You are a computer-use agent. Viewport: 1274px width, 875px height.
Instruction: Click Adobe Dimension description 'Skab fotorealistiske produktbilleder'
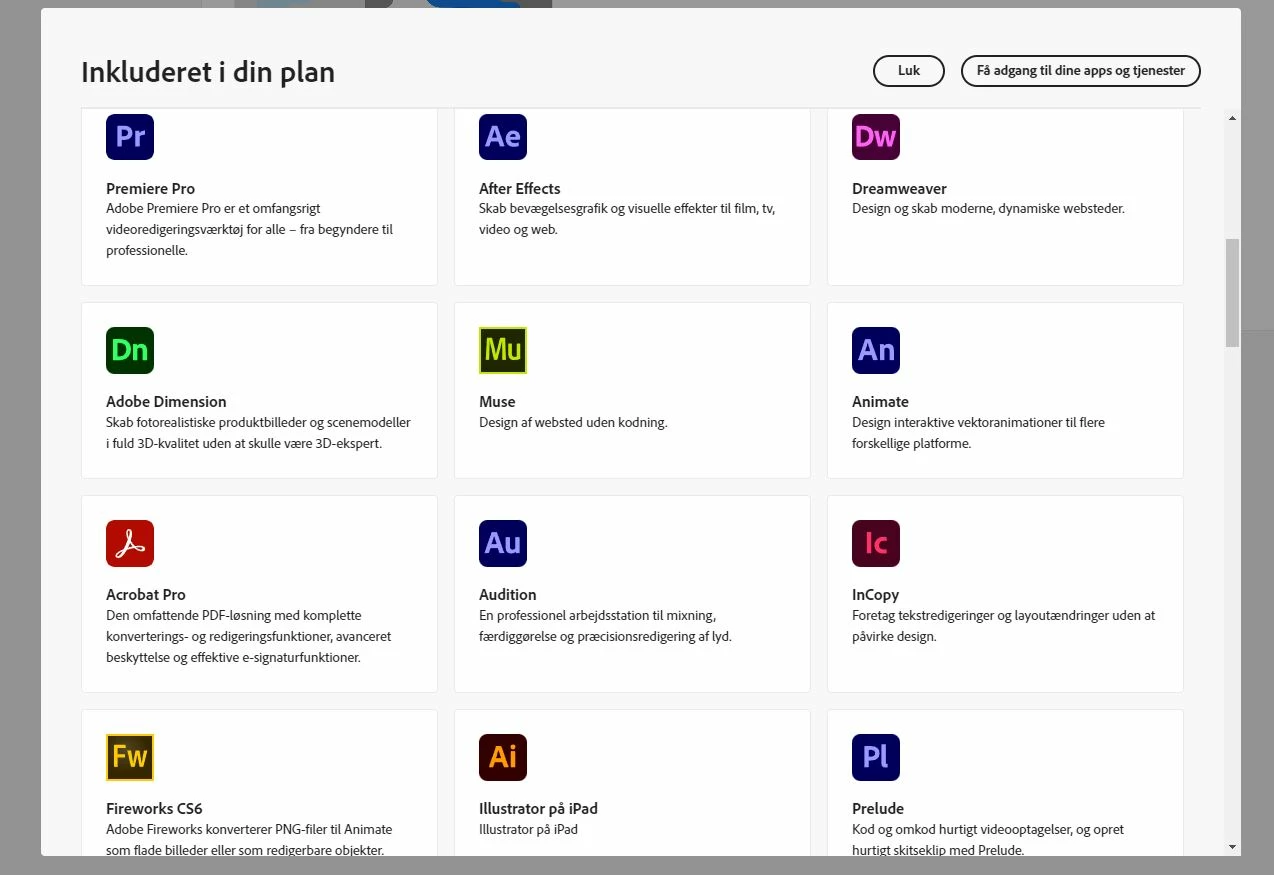coord(258,432)
